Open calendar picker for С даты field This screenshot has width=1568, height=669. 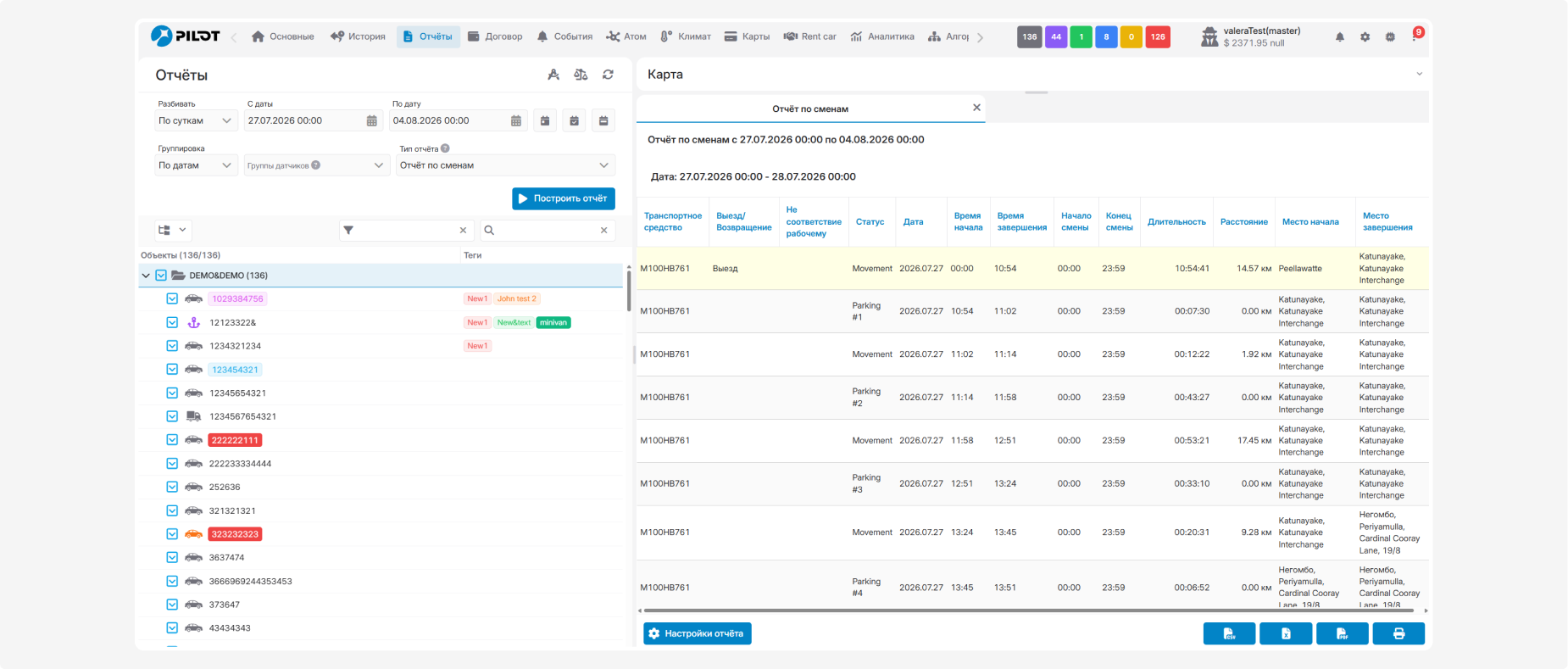[x=371, y=121]
